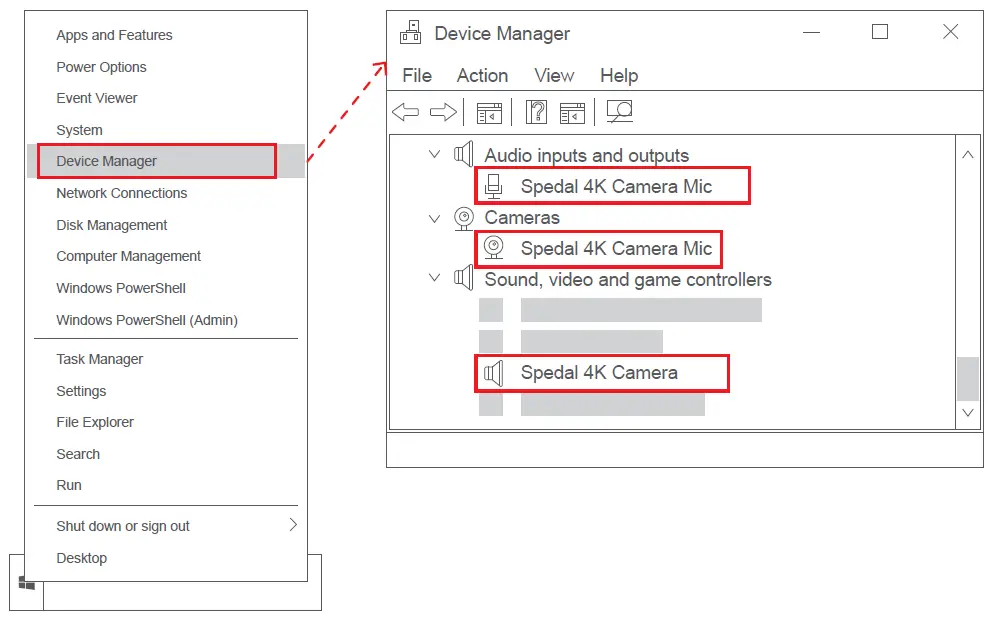992x618 pixels.
Task: Click the Cameras category label
Action: [x=522, y=218]
